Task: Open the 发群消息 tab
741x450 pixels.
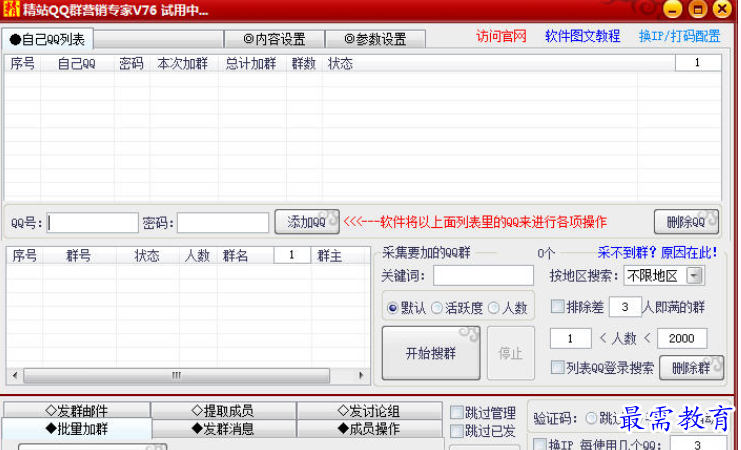Action: click(x=223, y=429)
